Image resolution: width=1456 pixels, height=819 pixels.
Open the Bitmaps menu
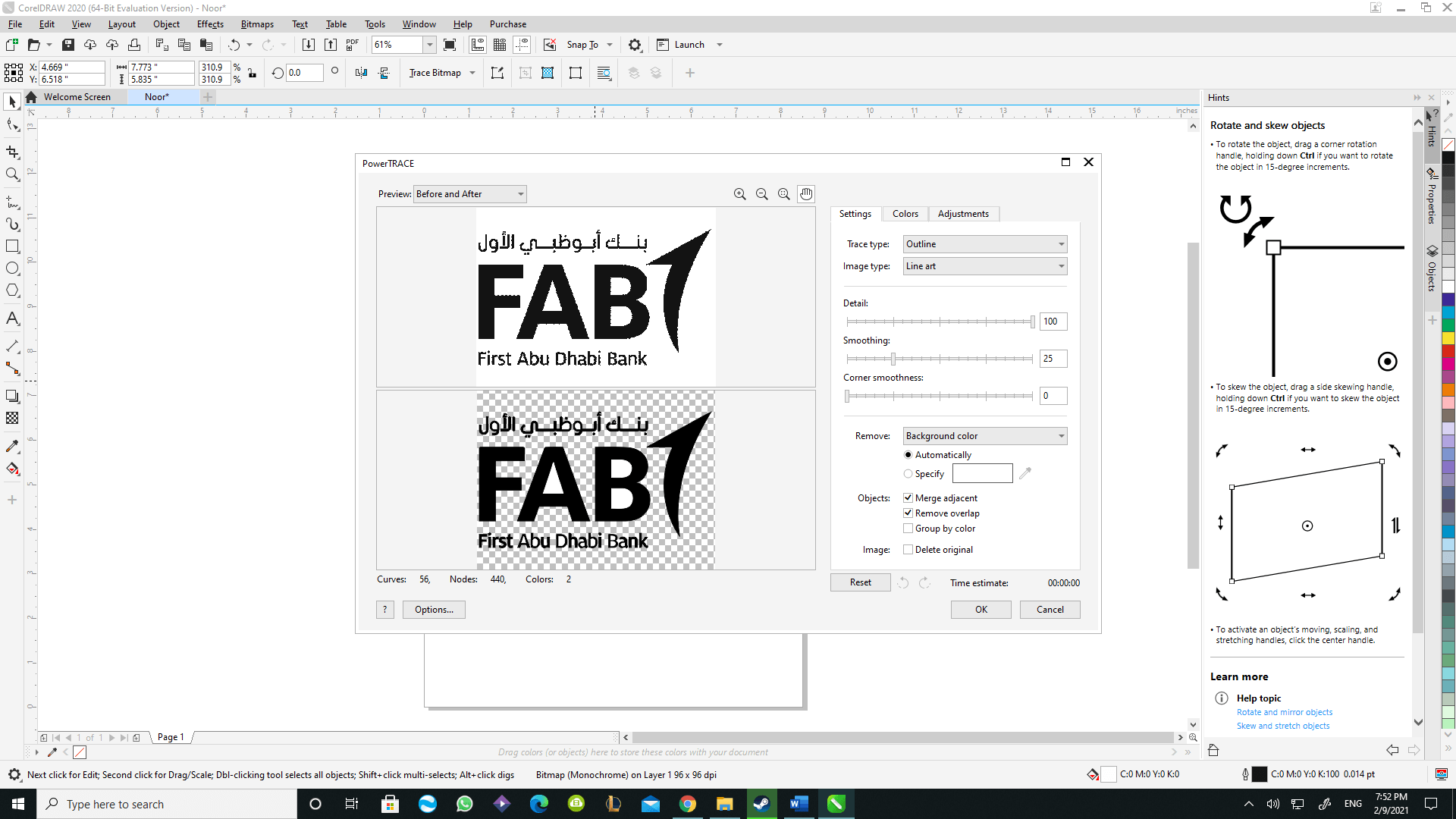pyautogui.click(x=257, y=24)
